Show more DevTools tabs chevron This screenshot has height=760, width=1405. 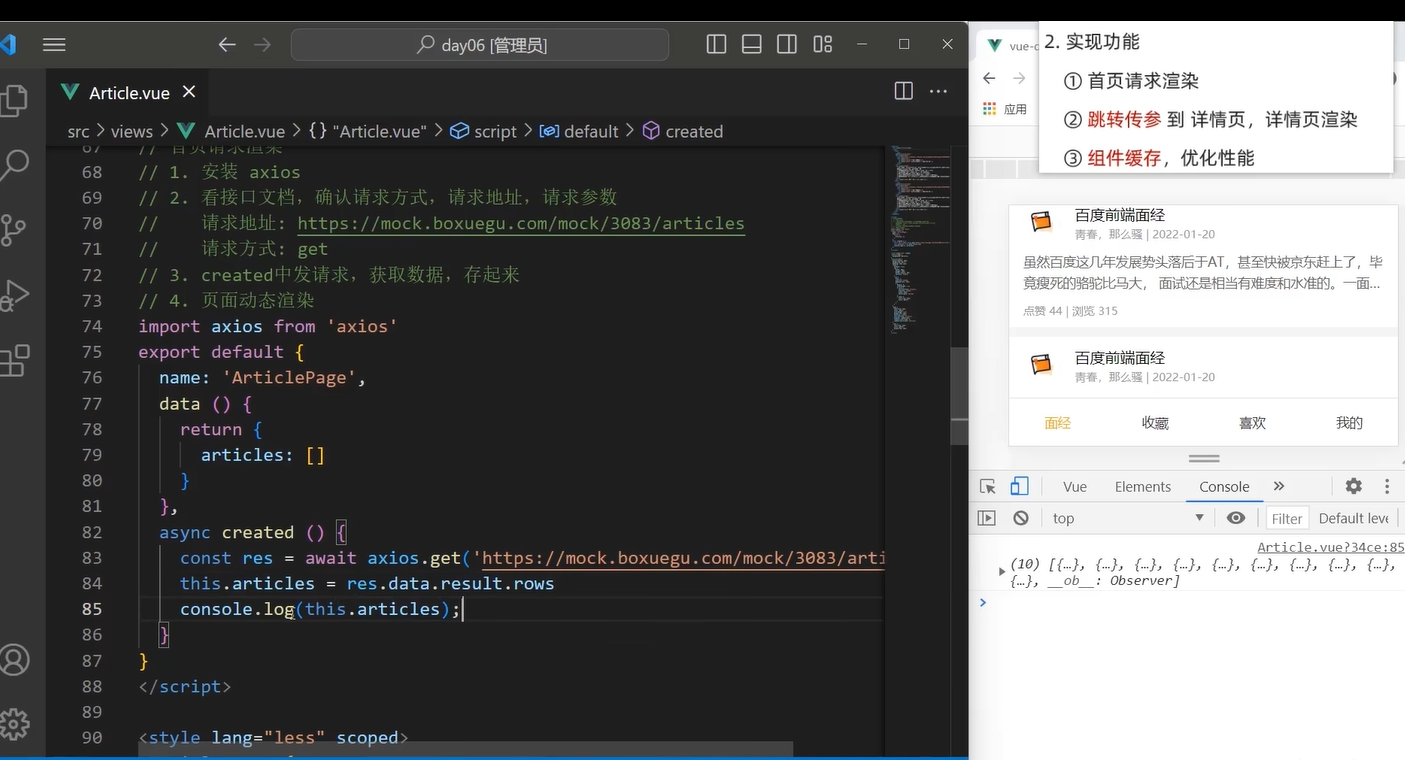1279,486
